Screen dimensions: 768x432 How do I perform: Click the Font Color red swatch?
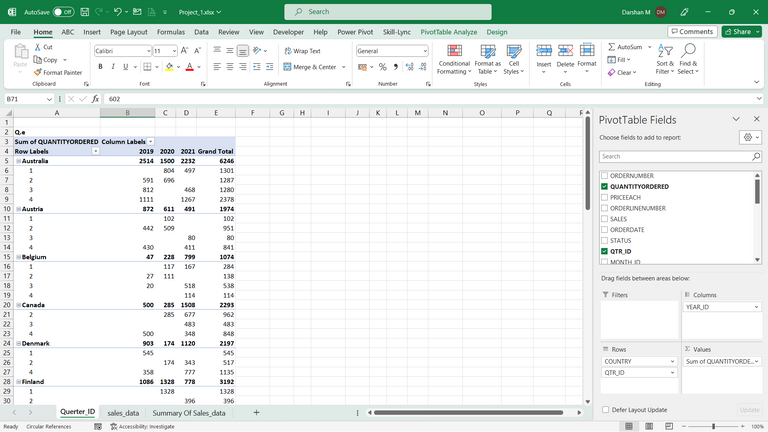pyautogui.click(x=190, y=67)
